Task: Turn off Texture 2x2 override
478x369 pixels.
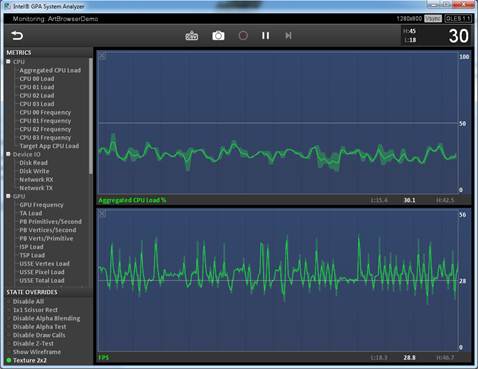Action: click(x=30, y=360)
